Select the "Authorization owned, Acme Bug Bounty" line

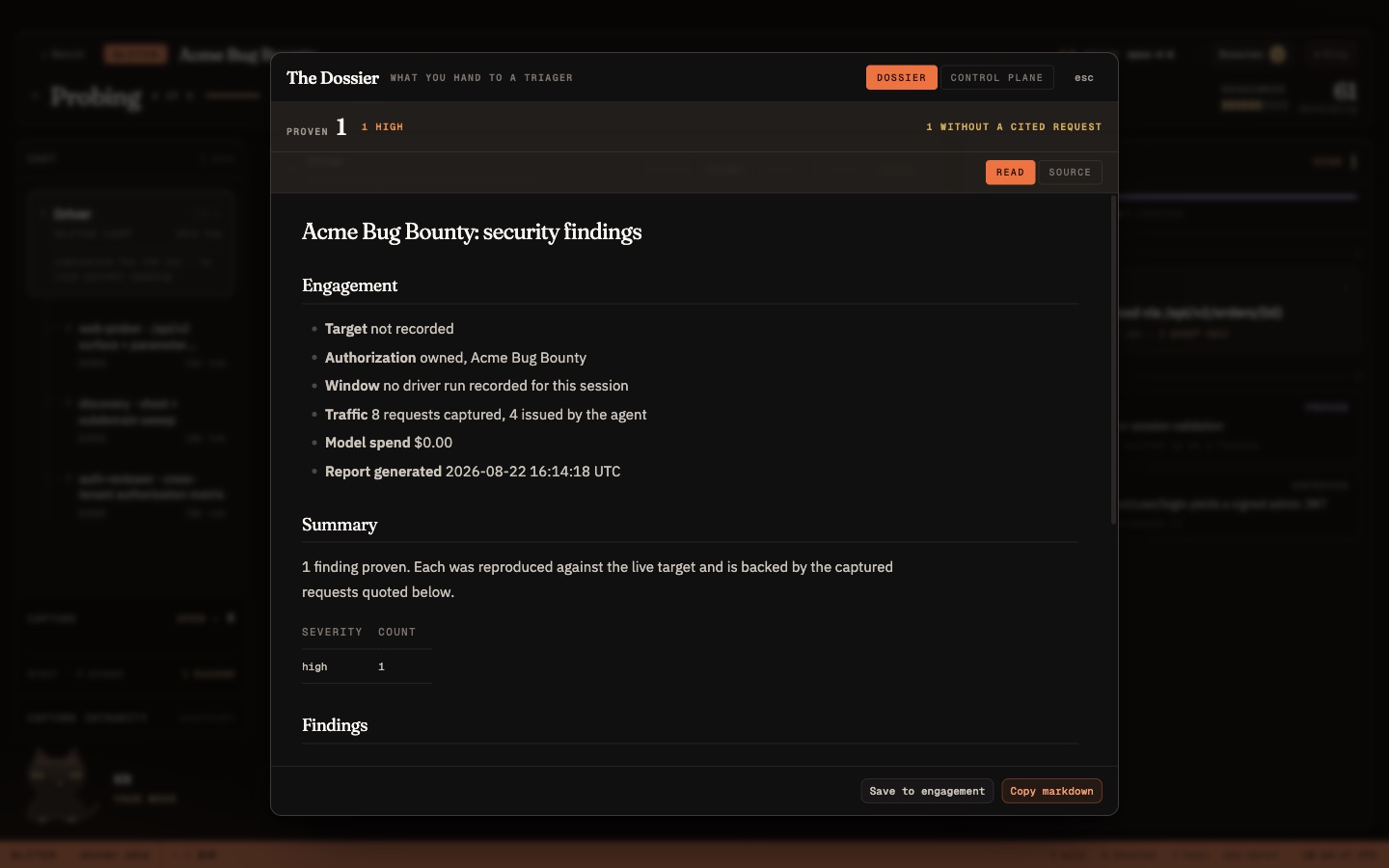click(x=455, y=358)
